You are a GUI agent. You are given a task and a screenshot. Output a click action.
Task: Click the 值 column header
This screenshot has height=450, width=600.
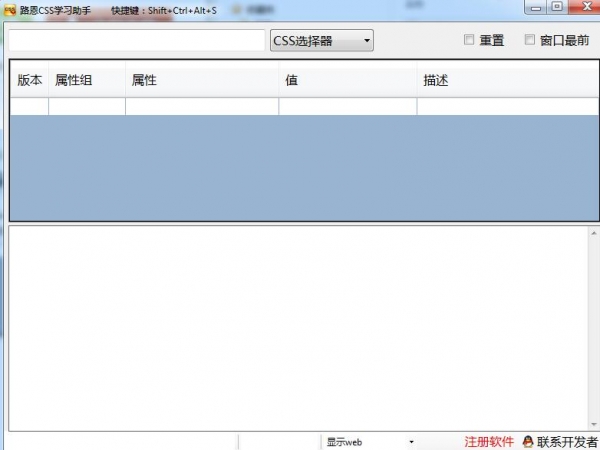348,80
